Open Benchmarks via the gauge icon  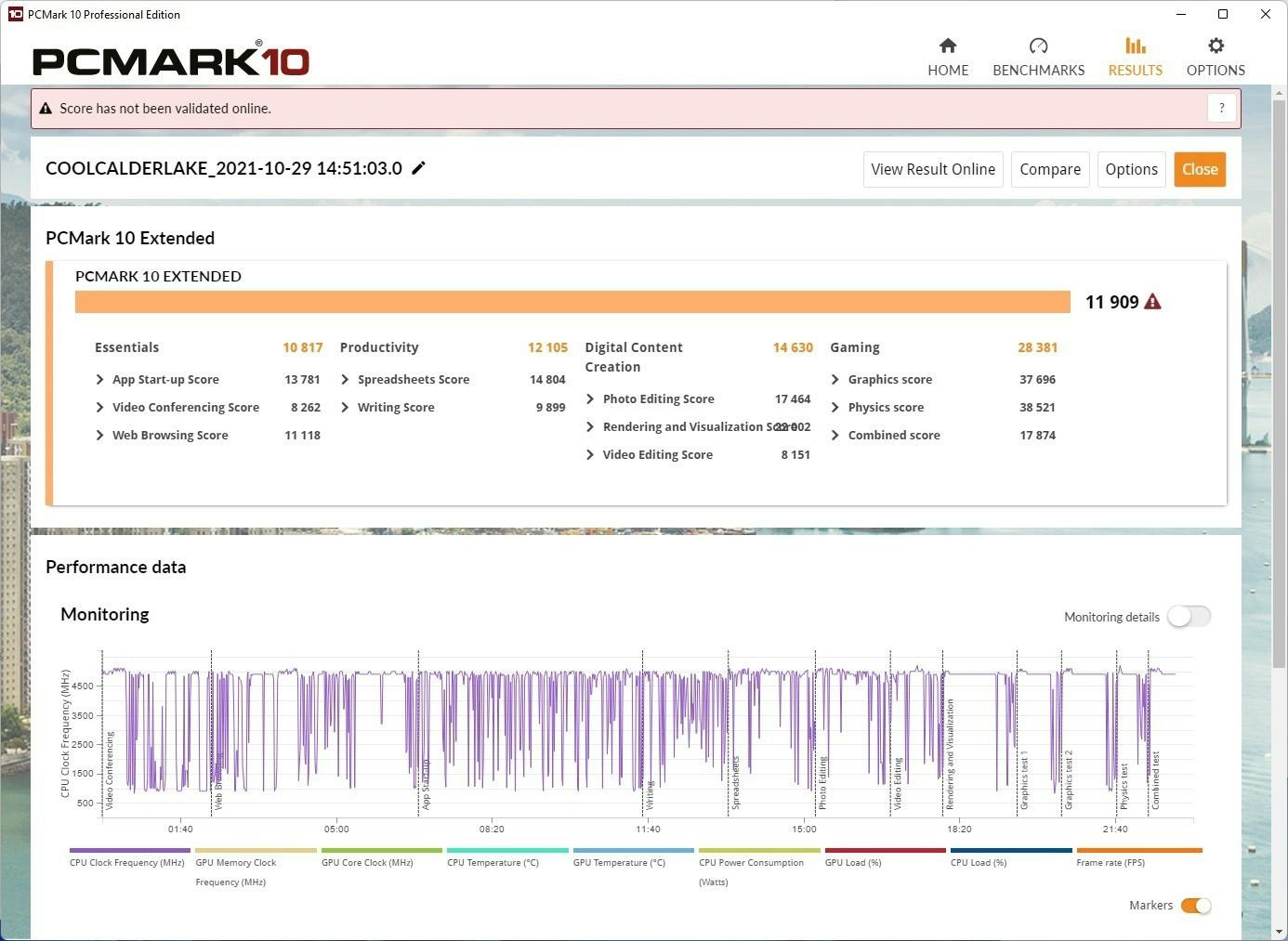[1038, 46]
